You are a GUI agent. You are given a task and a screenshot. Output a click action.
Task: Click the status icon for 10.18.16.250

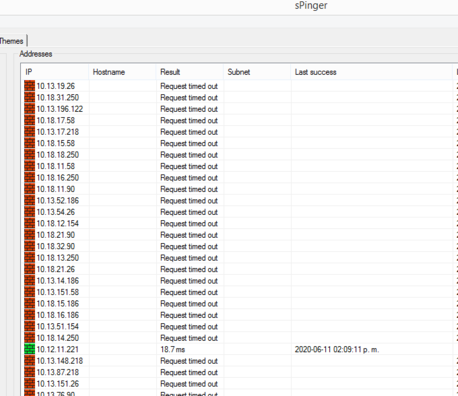pos(29,178)
